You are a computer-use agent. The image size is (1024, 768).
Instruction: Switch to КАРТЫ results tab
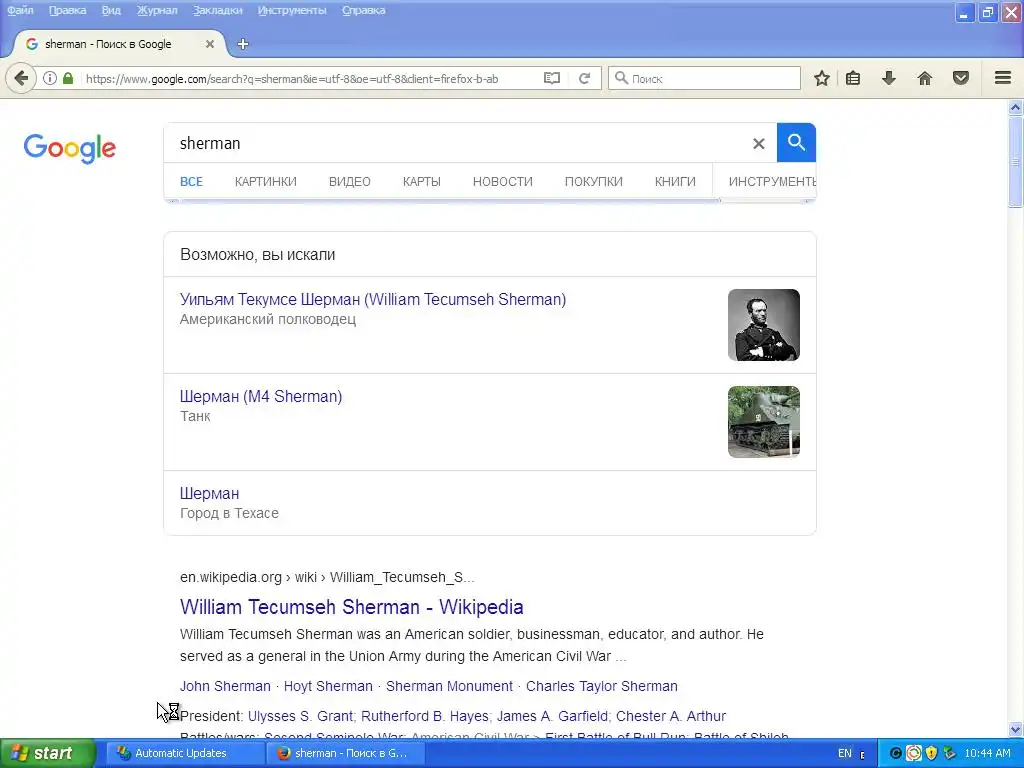tap(422, 182)
